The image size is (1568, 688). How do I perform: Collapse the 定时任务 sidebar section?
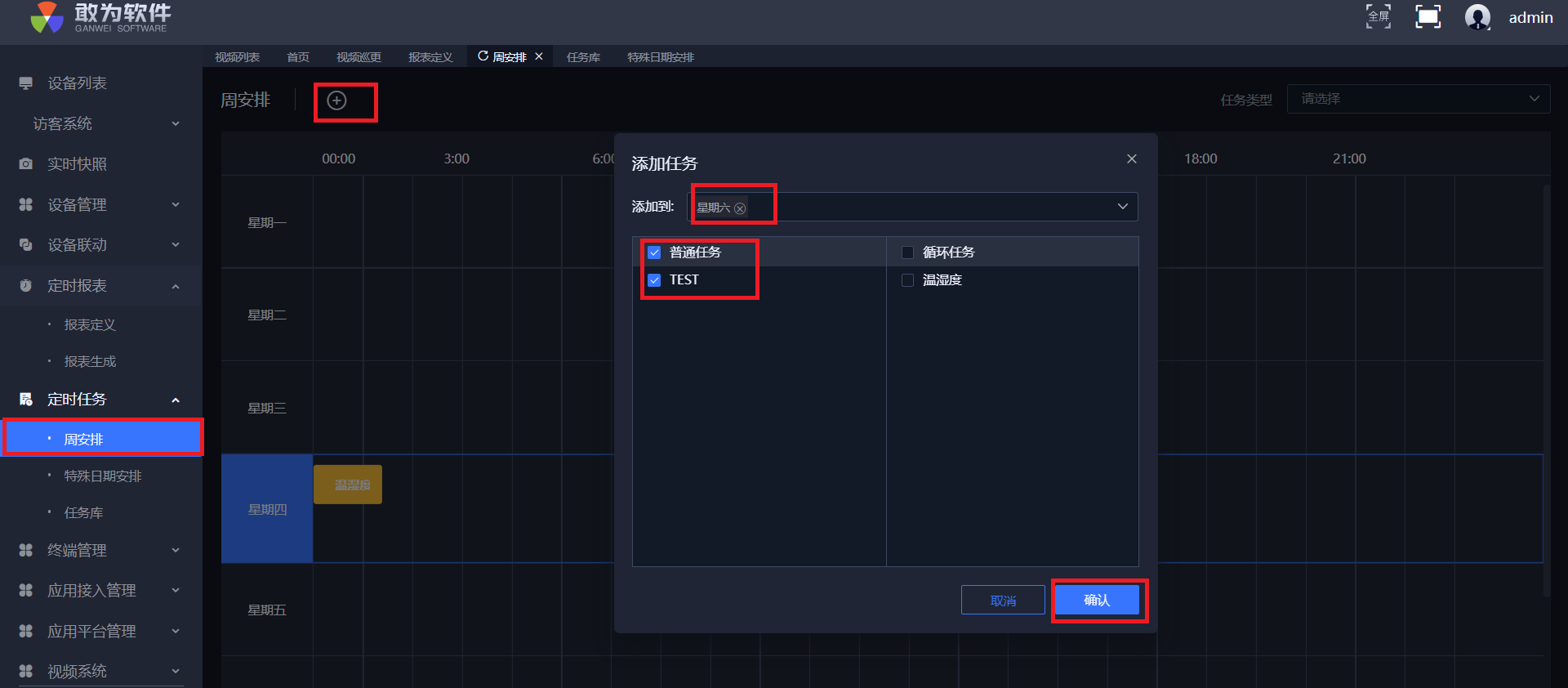point(175,400)
